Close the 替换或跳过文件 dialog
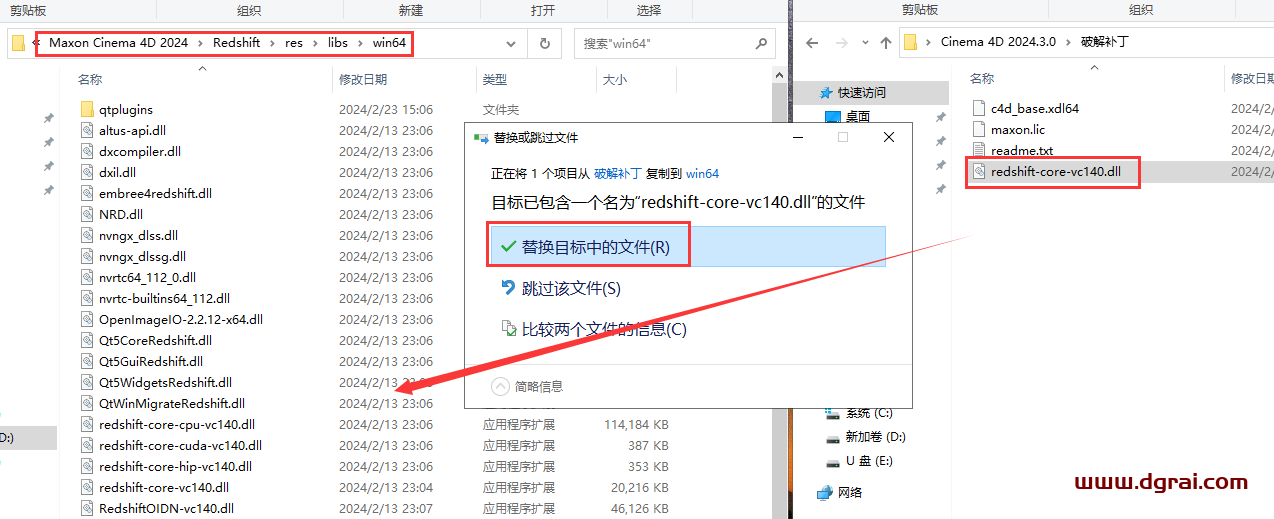The height and width of the screenshot is (519, 1274). click(889, 138)
